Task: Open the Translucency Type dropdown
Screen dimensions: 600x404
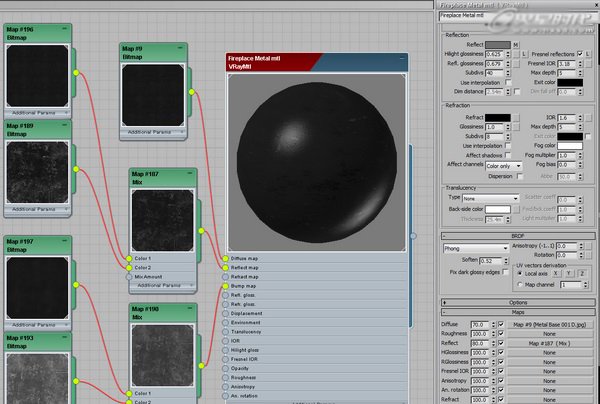Action: [491, 199]
